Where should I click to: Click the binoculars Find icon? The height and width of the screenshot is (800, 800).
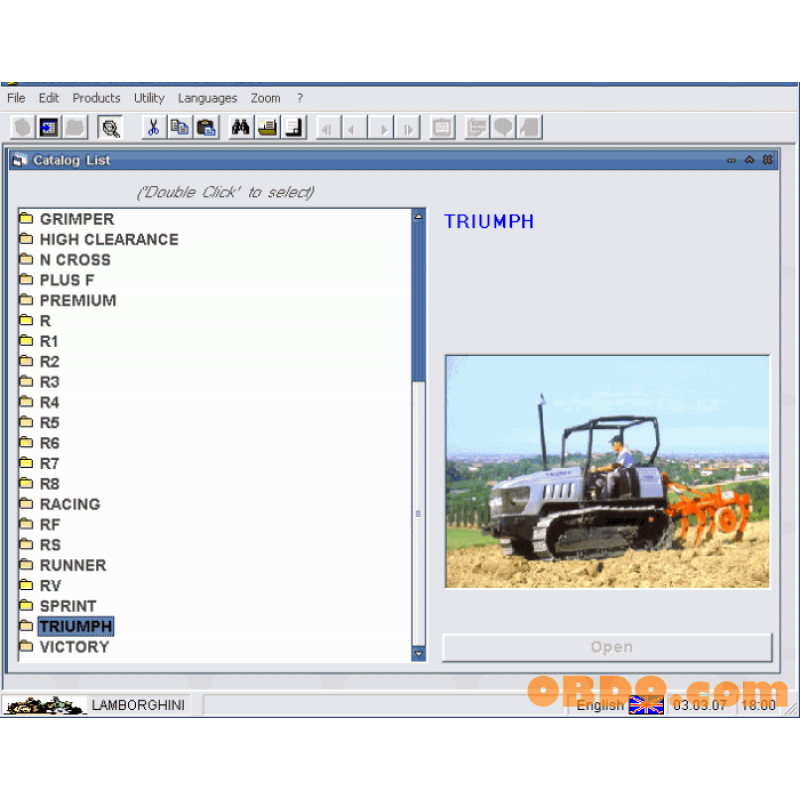241,127
